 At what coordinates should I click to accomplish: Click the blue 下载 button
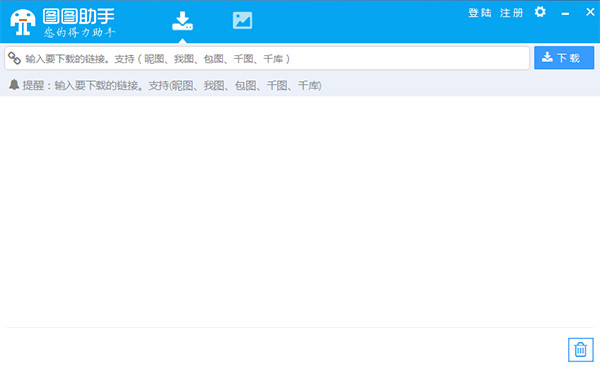[x=564, y=58]
